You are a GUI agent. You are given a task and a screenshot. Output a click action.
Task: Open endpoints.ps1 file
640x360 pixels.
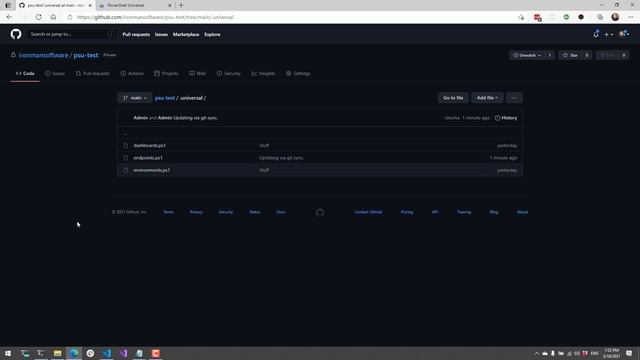point(148,158)
